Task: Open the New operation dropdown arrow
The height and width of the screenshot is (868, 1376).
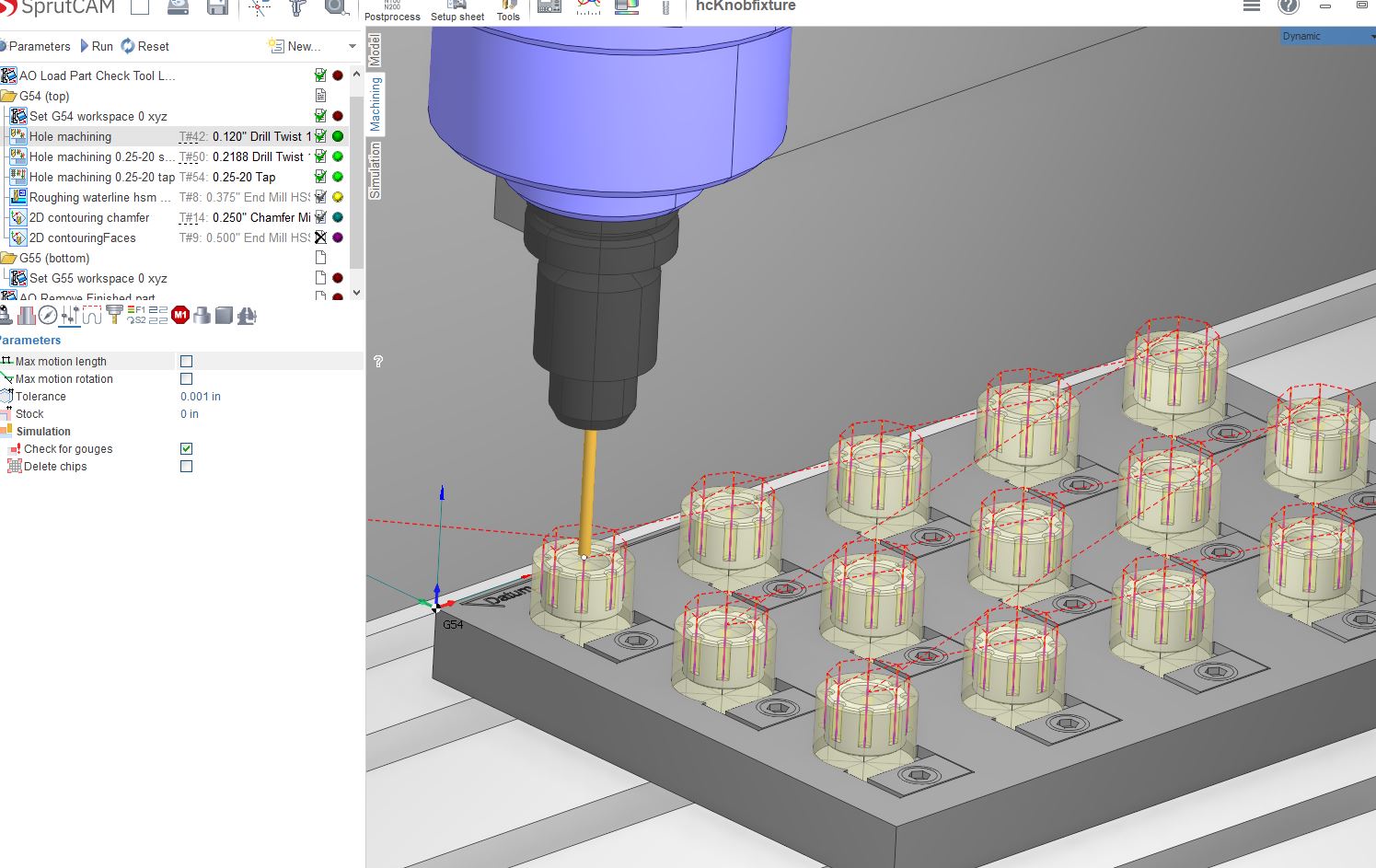Action: [352, 46]
